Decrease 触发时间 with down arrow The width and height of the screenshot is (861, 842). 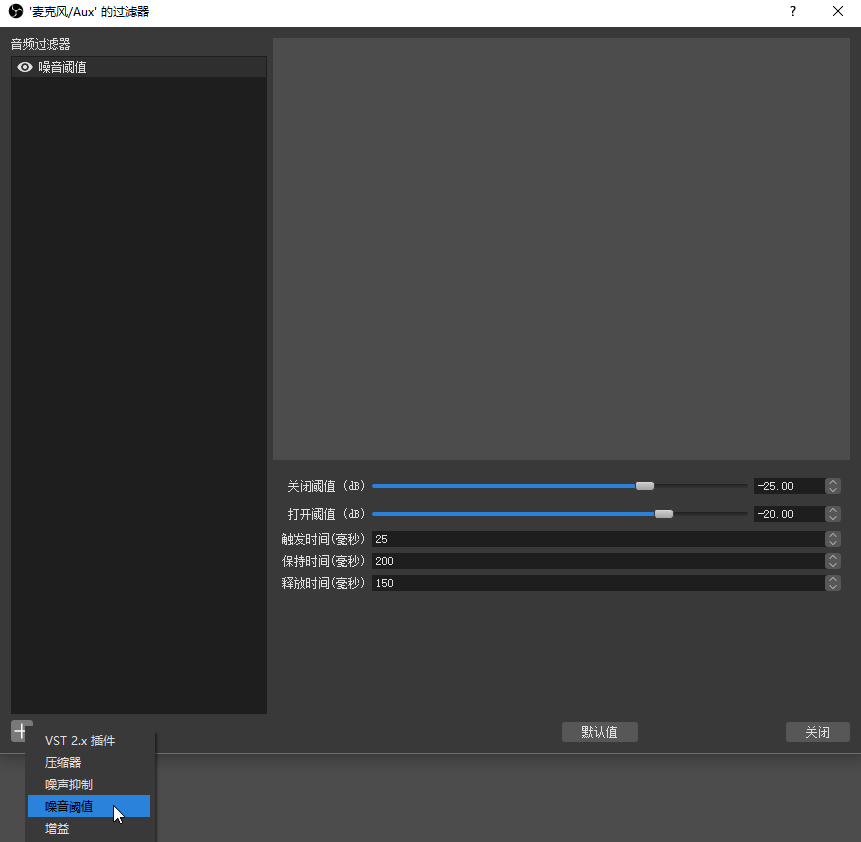click(x=833, y=543)
